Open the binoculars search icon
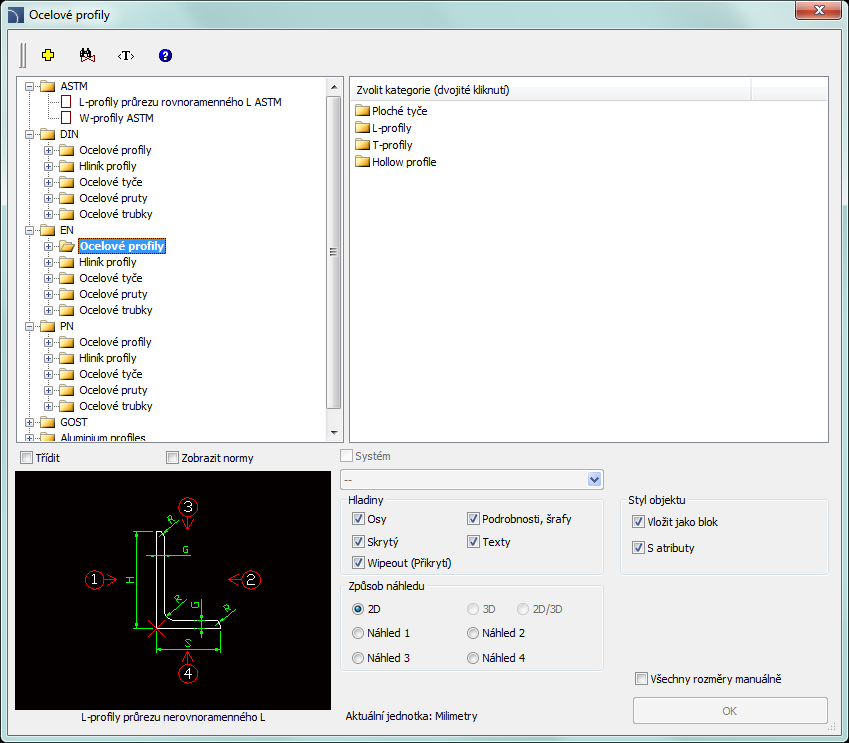This screenshot has width=849, height=743. coord(87,55)
